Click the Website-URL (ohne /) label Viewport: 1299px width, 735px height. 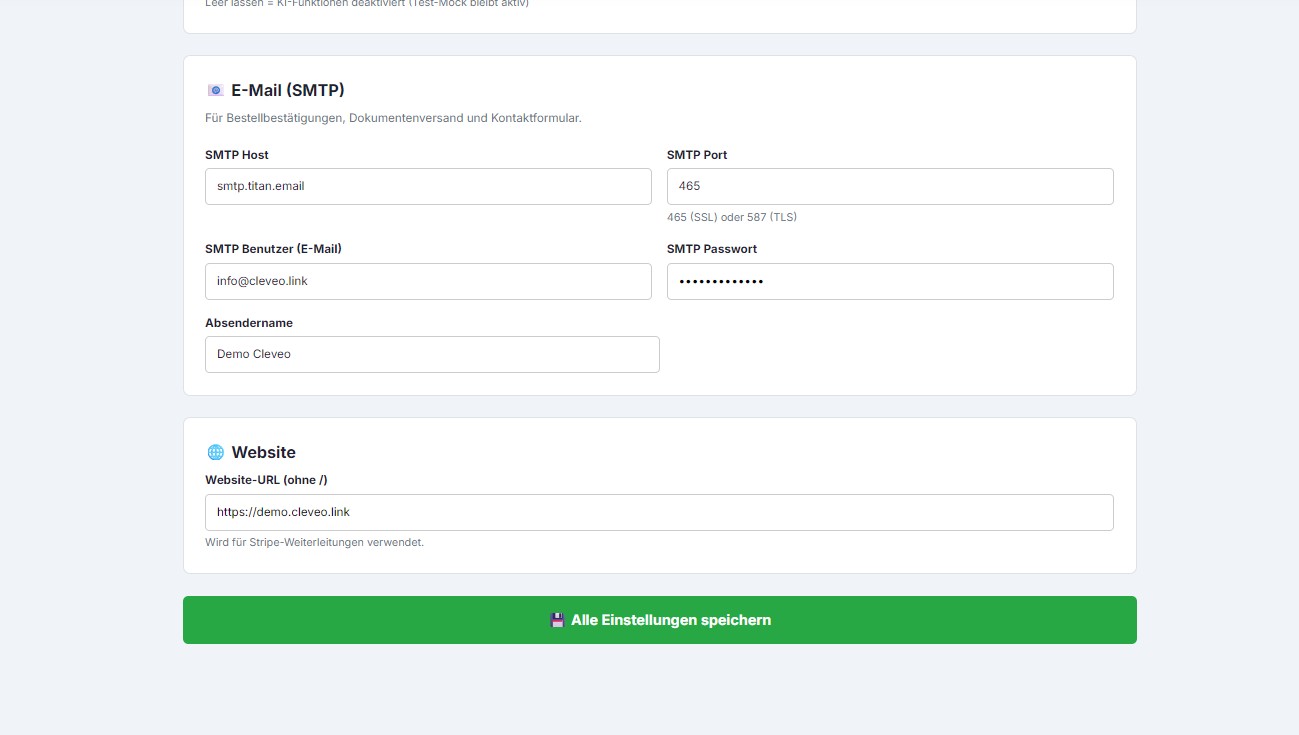(266, 480)
